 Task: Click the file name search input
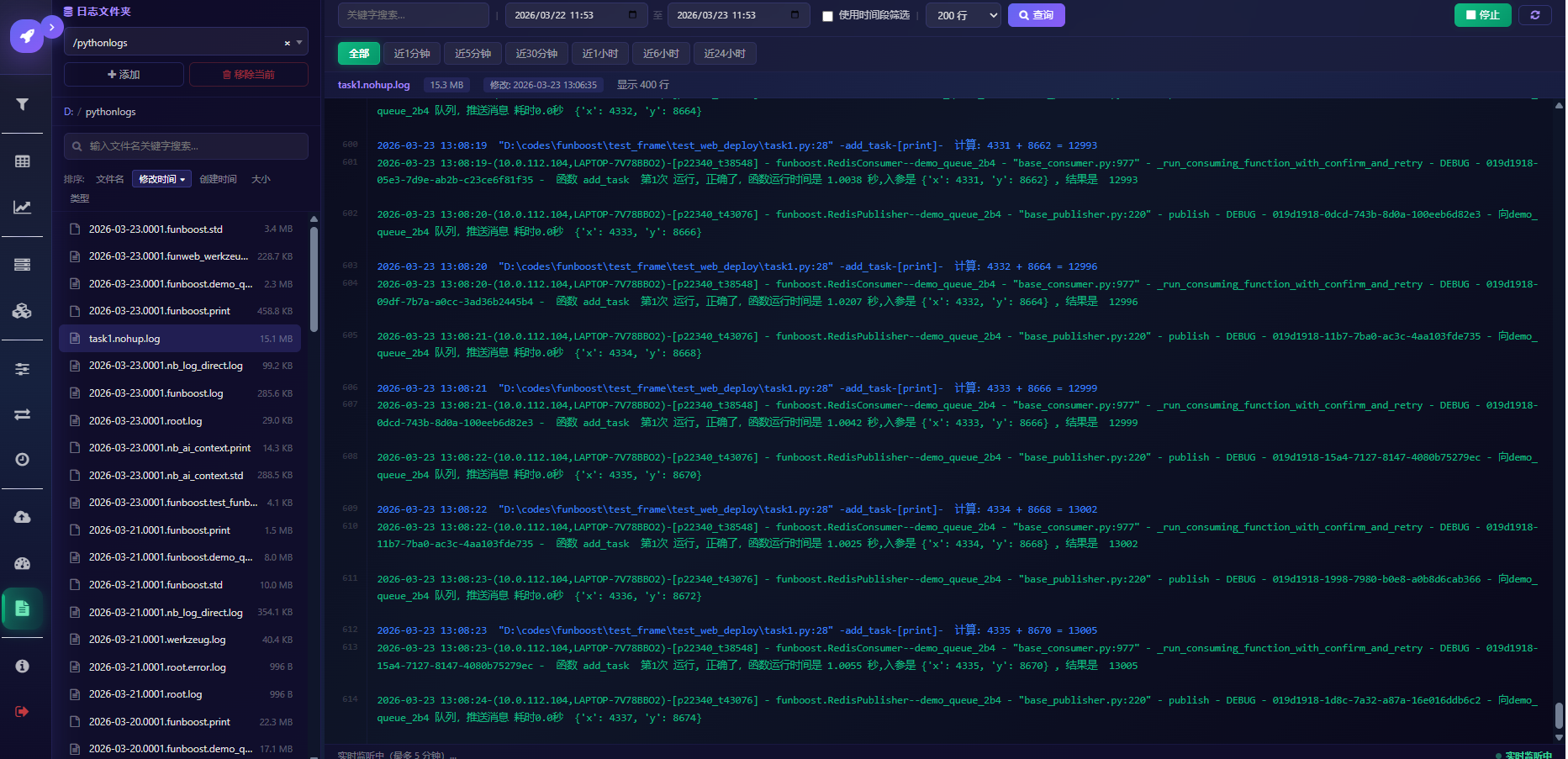point(186,146)
